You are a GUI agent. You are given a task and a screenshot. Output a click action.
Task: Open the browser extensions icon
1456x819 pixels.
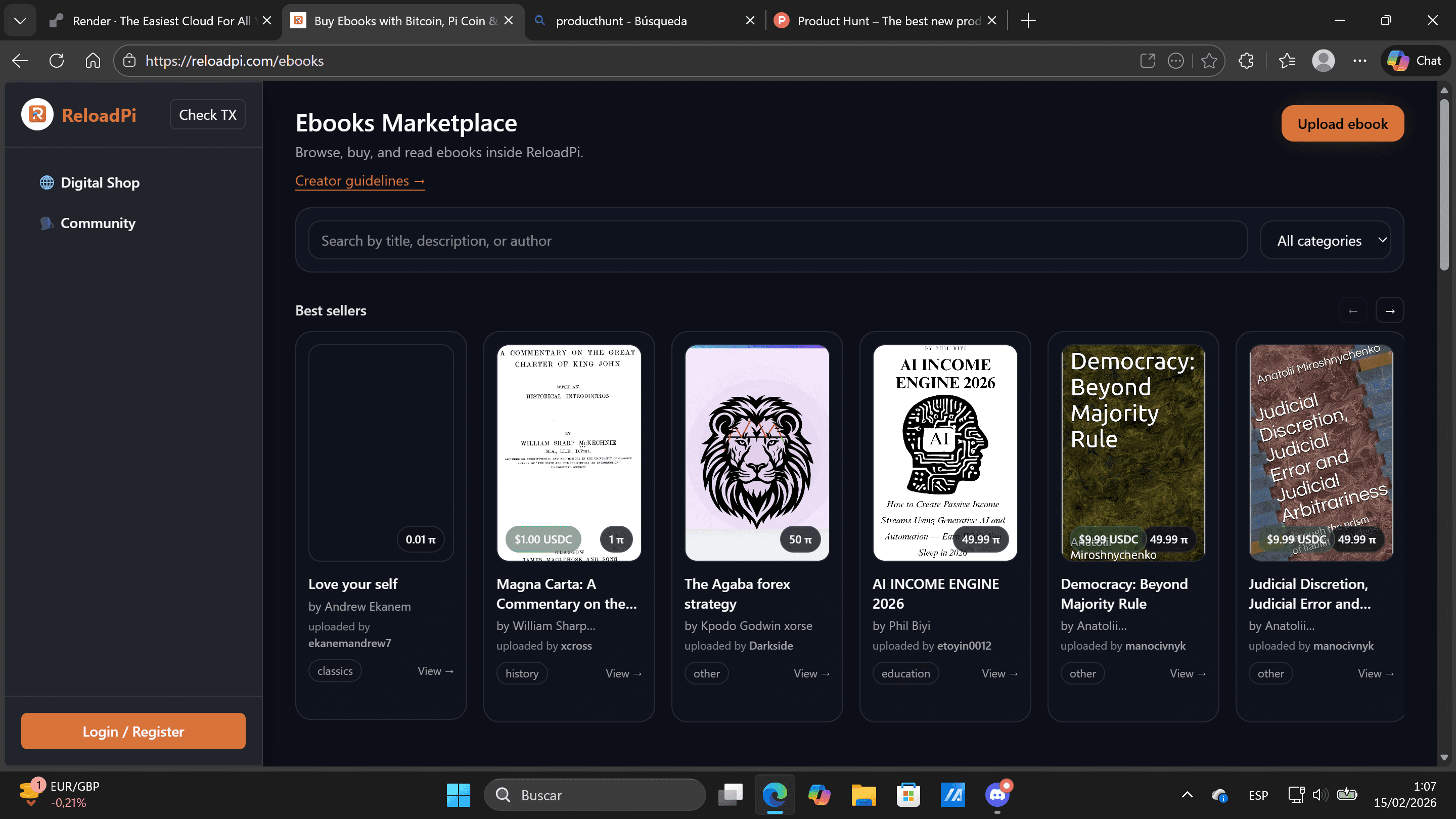1246,61
